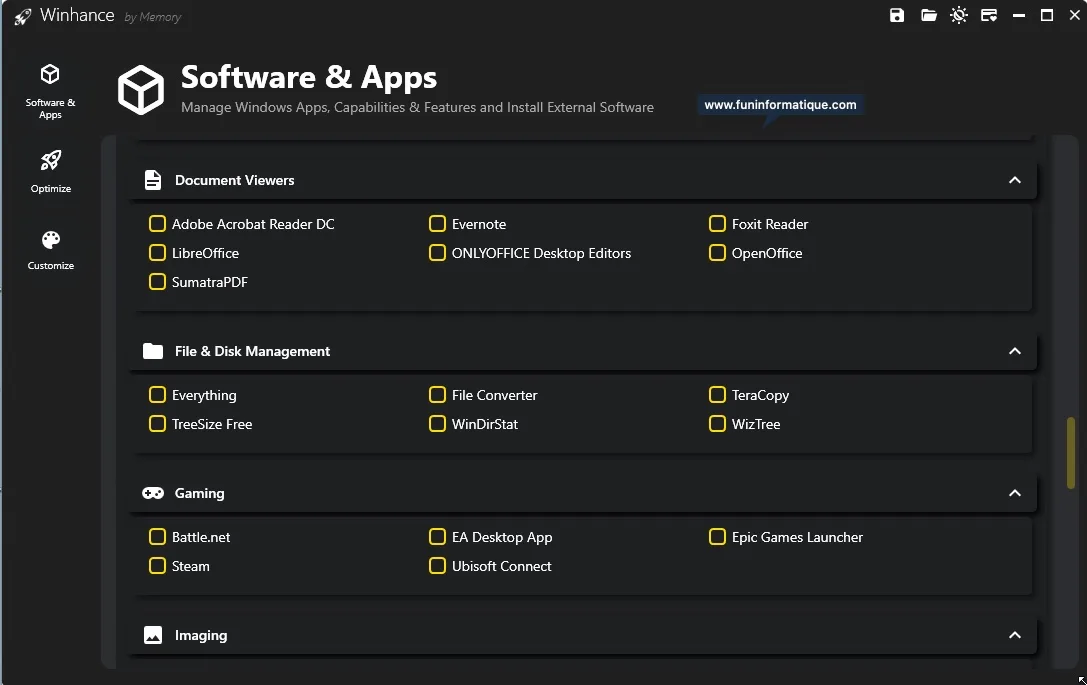The image size is (1087, 685).
Task: Expand the Imaging section chevron
Action: click(1014, 634)
